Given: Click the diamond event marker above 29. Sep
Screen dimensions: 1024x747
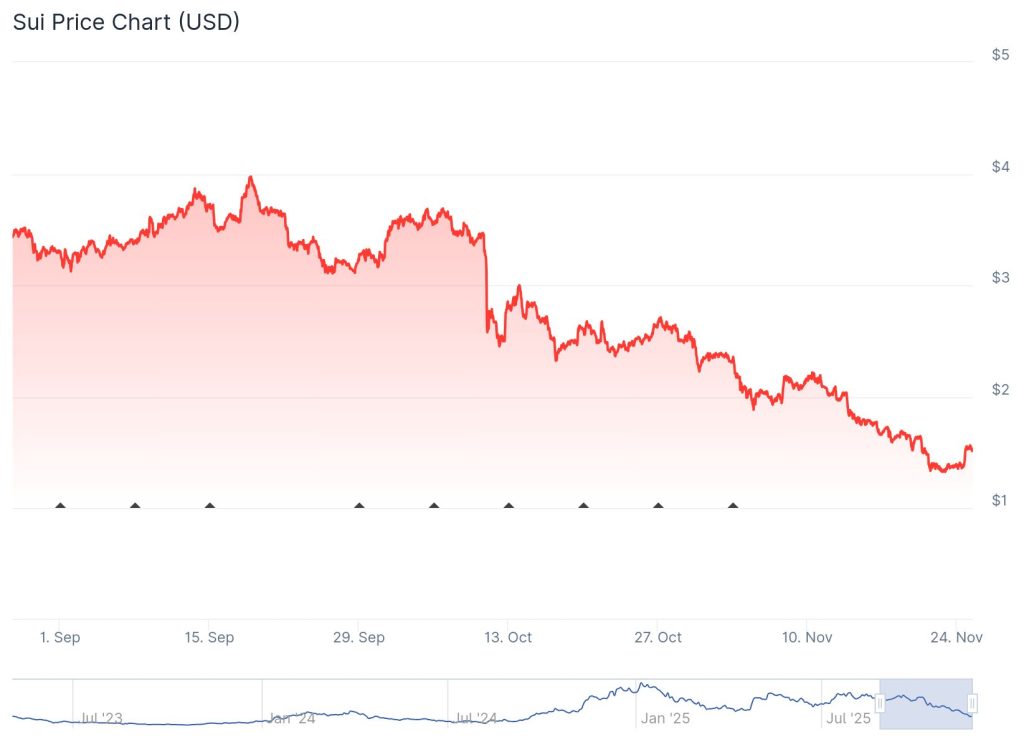Looking at the screenshot, I should pyautogui.click(x=359, y=506).
